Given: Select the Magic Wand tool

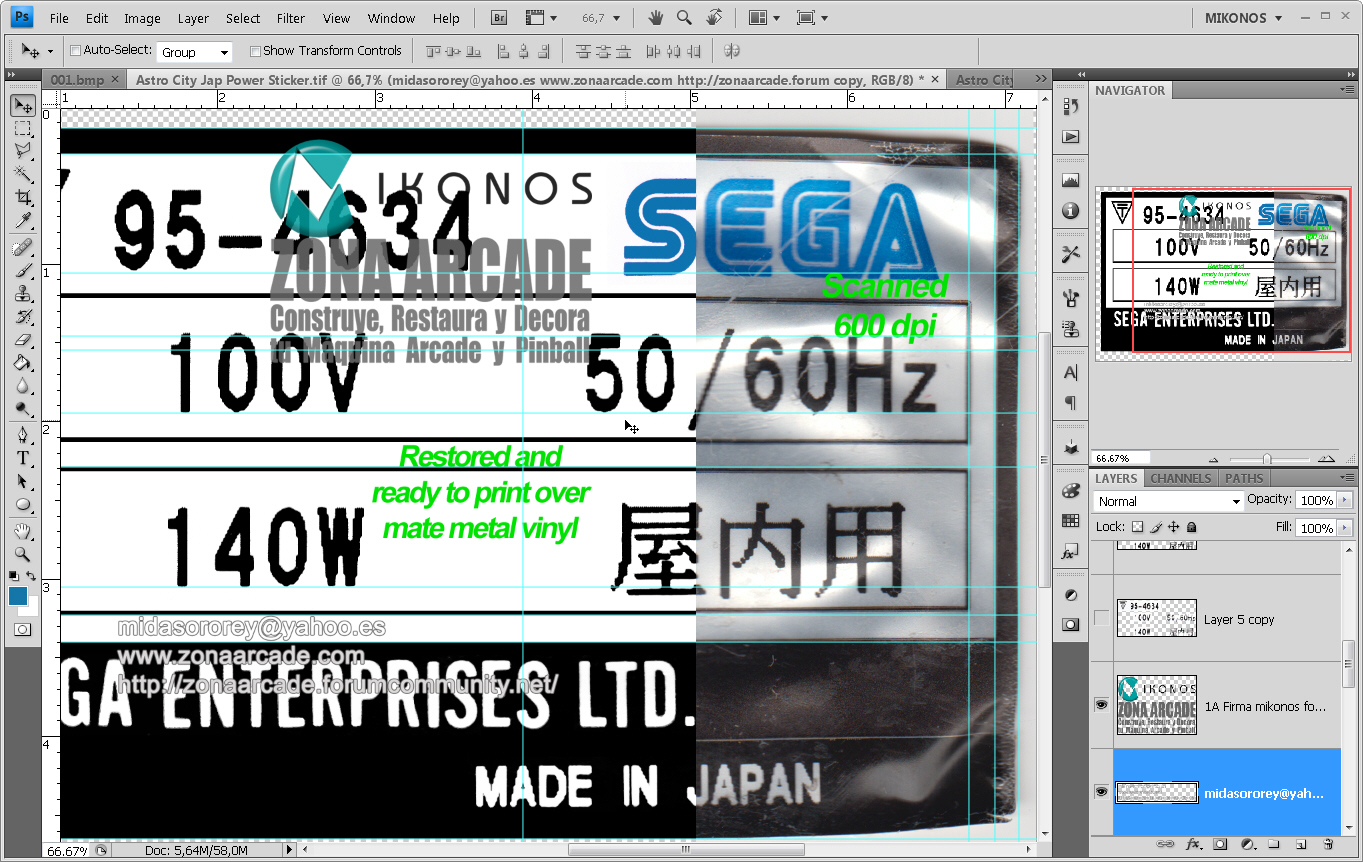Looking at the screenshot, I should click(22, 174).
